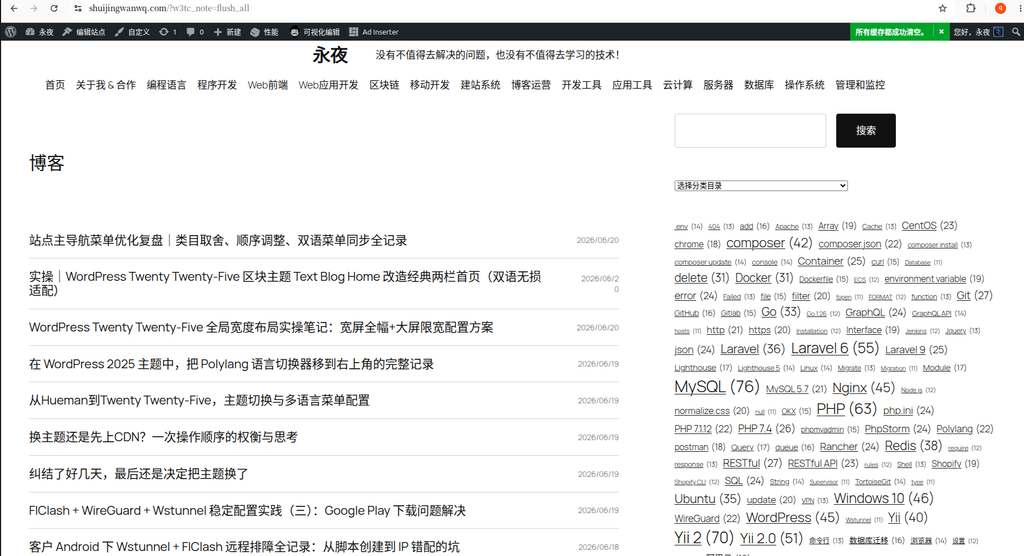The height and width of the screenshot is (556, 1024).
Task: Open post 换主题还是先上CDN
Action: tap(163, 437)
